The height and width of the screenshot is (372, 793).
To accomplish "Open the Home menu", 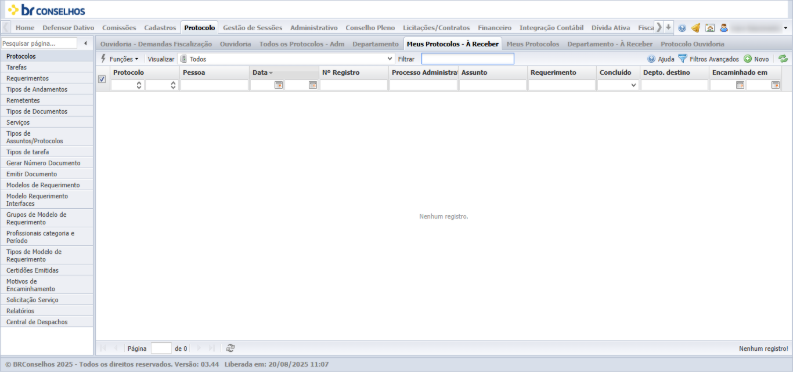I will pos(25,28).
